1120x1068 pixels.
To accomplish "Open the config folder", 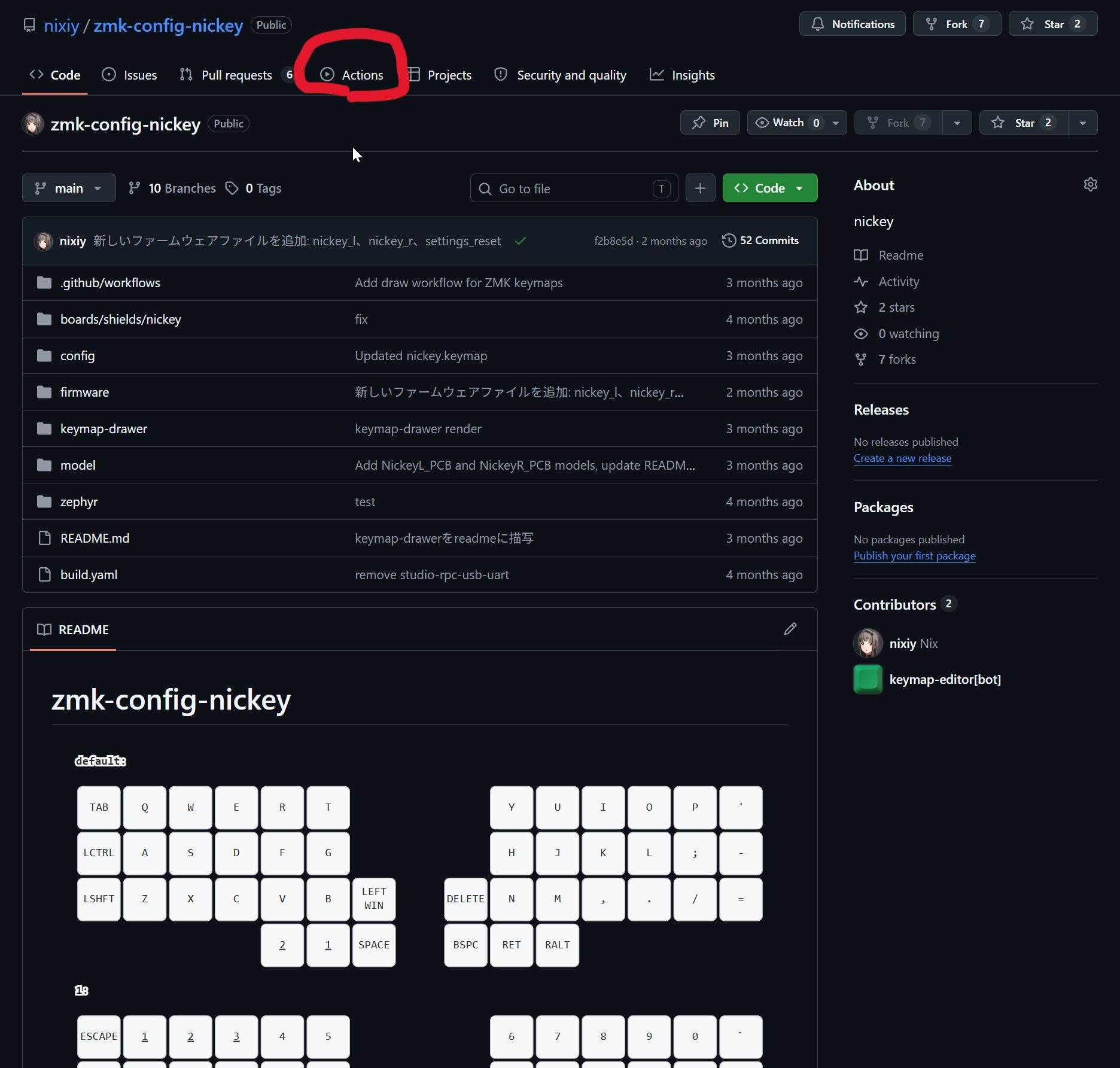I will click(77, 355).
